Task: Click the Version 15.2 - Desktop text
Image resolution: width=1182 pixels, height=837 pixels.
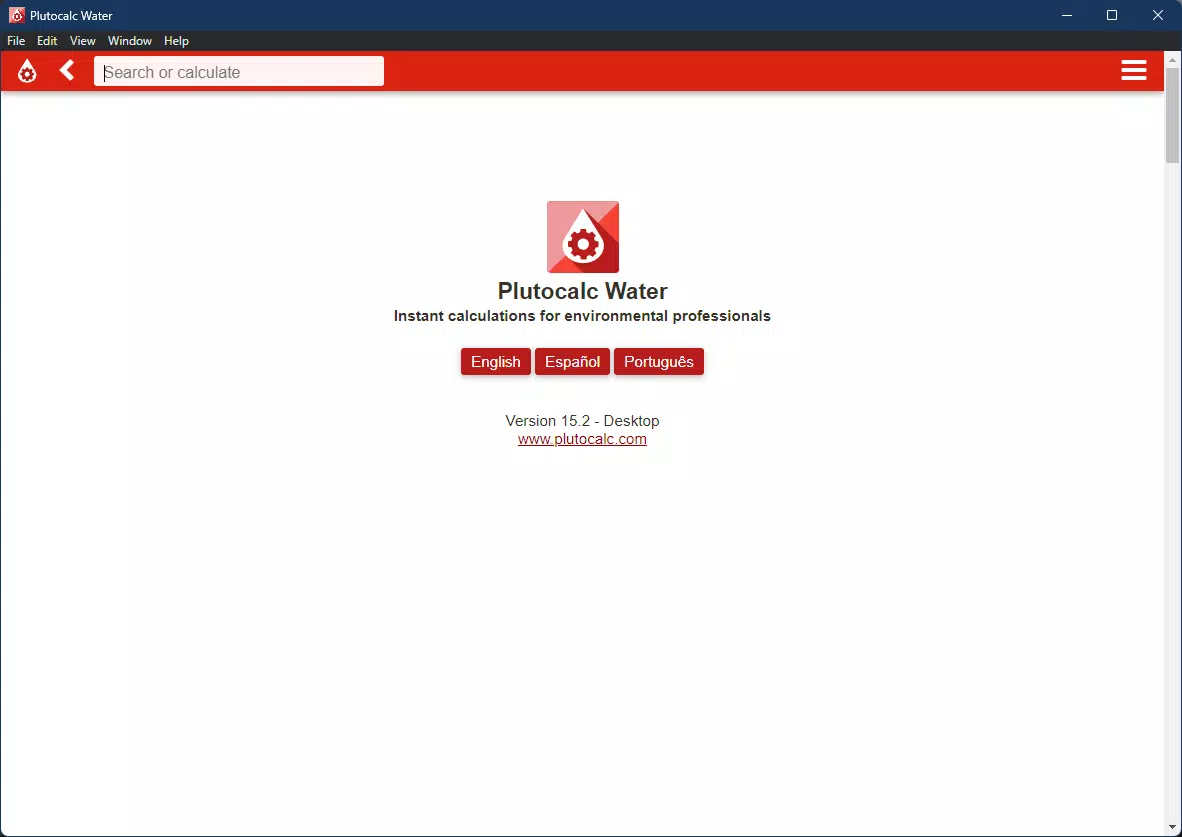Action: coord(582,421)
